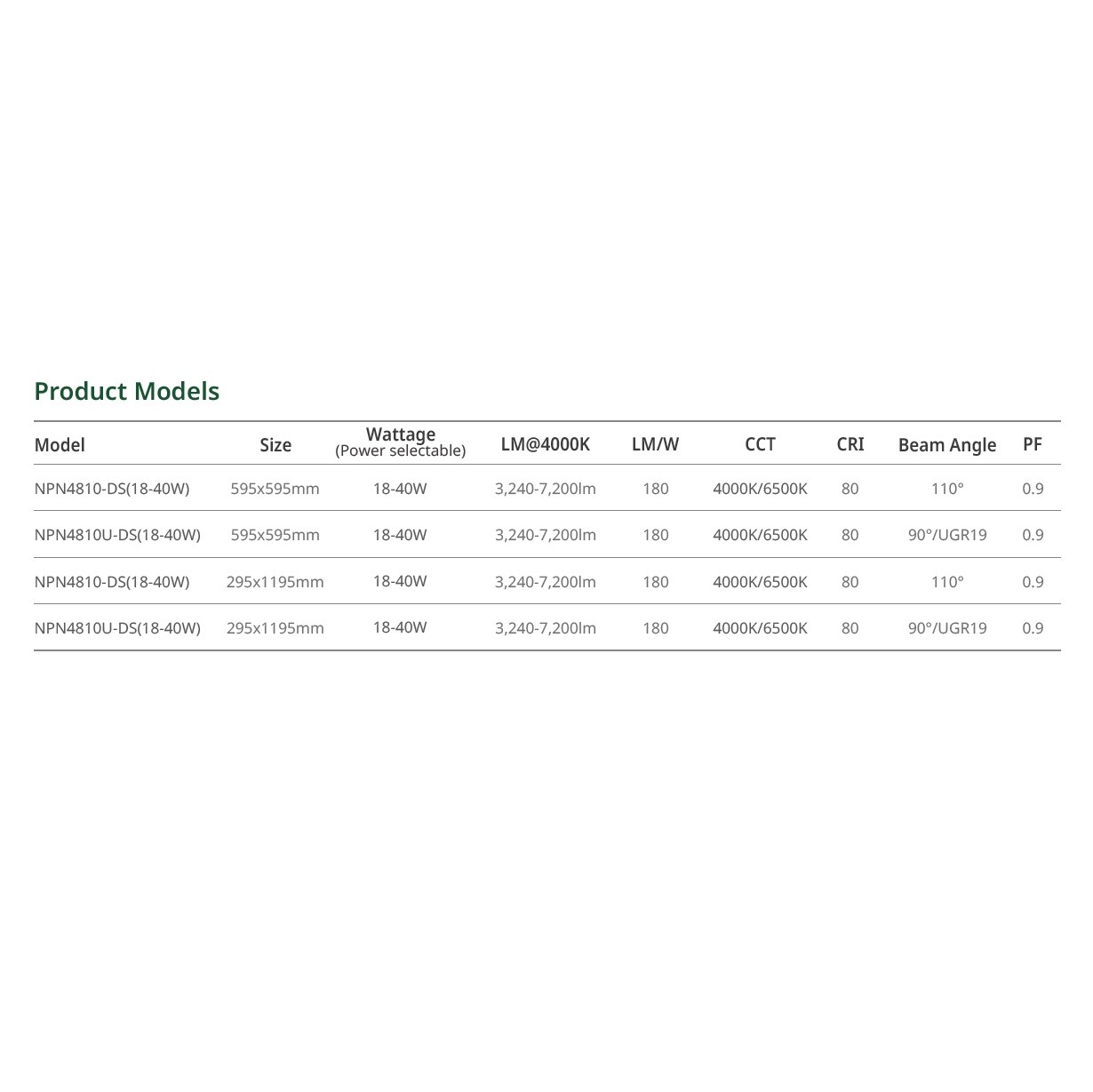Select the LM@4000K column header
Viewport: 1093px width, 1092px height.
[545, 444]
